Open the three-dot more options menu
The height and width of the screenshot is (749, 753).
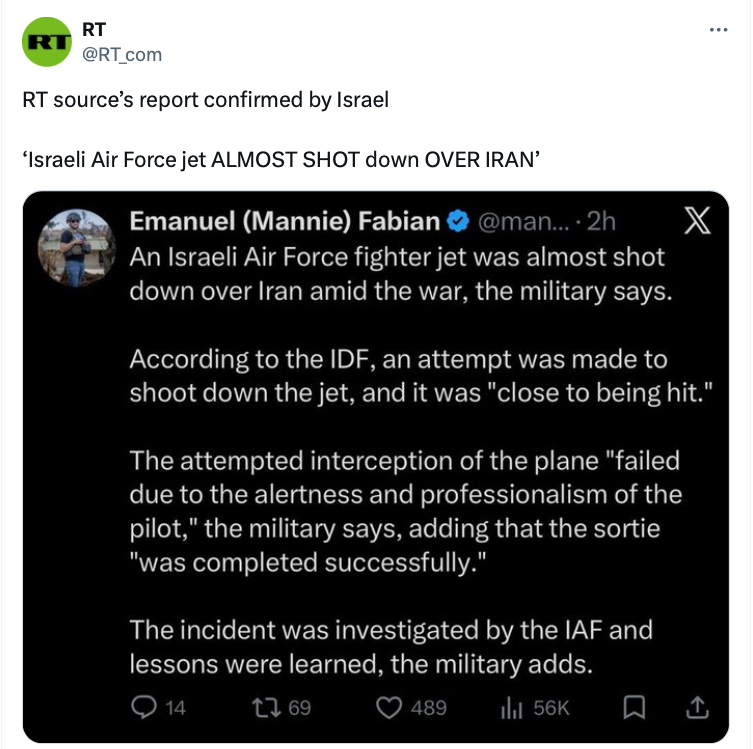(718, 29)
